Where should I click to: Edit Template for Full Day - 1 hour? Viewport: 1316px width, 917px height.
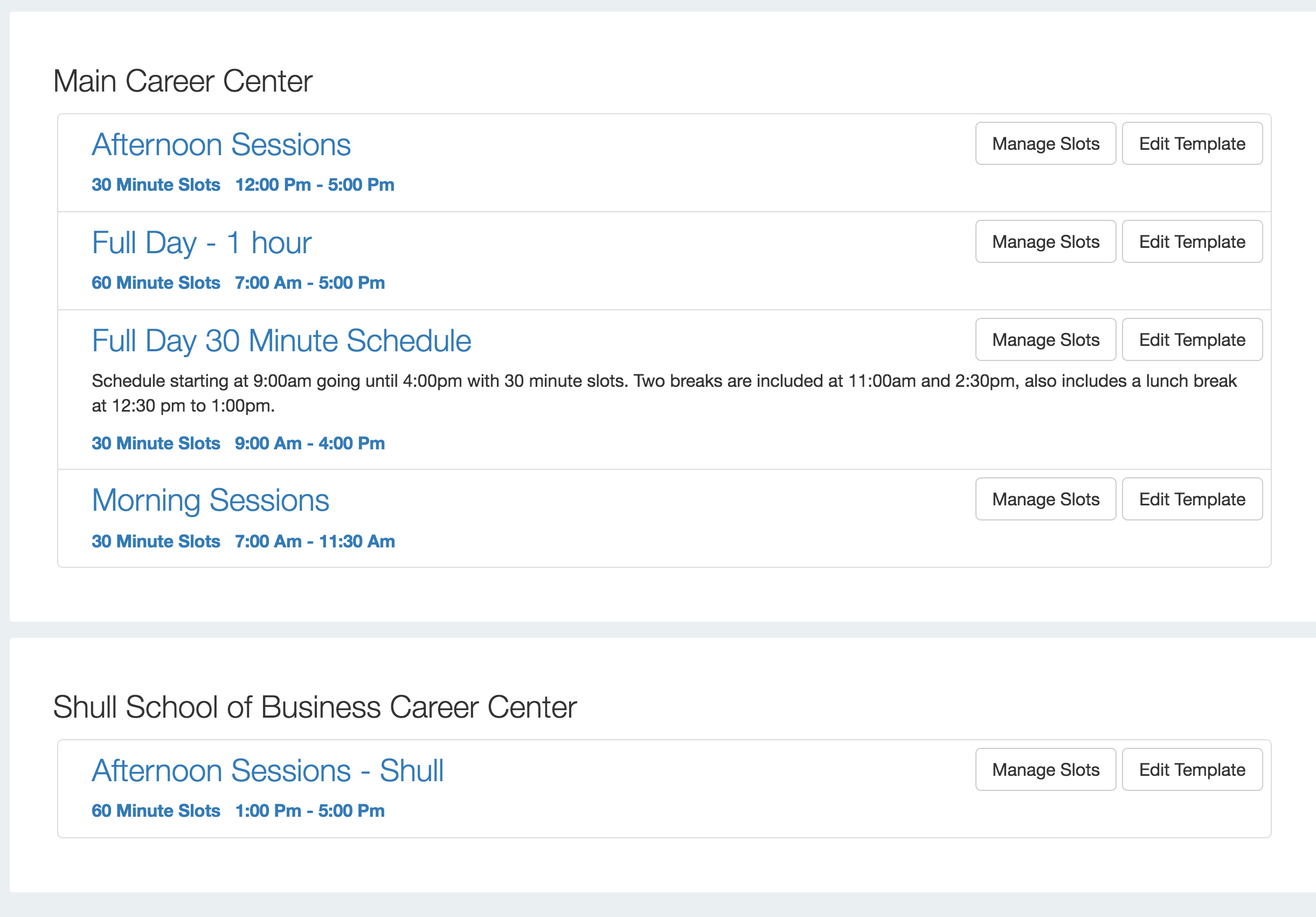1192,241
